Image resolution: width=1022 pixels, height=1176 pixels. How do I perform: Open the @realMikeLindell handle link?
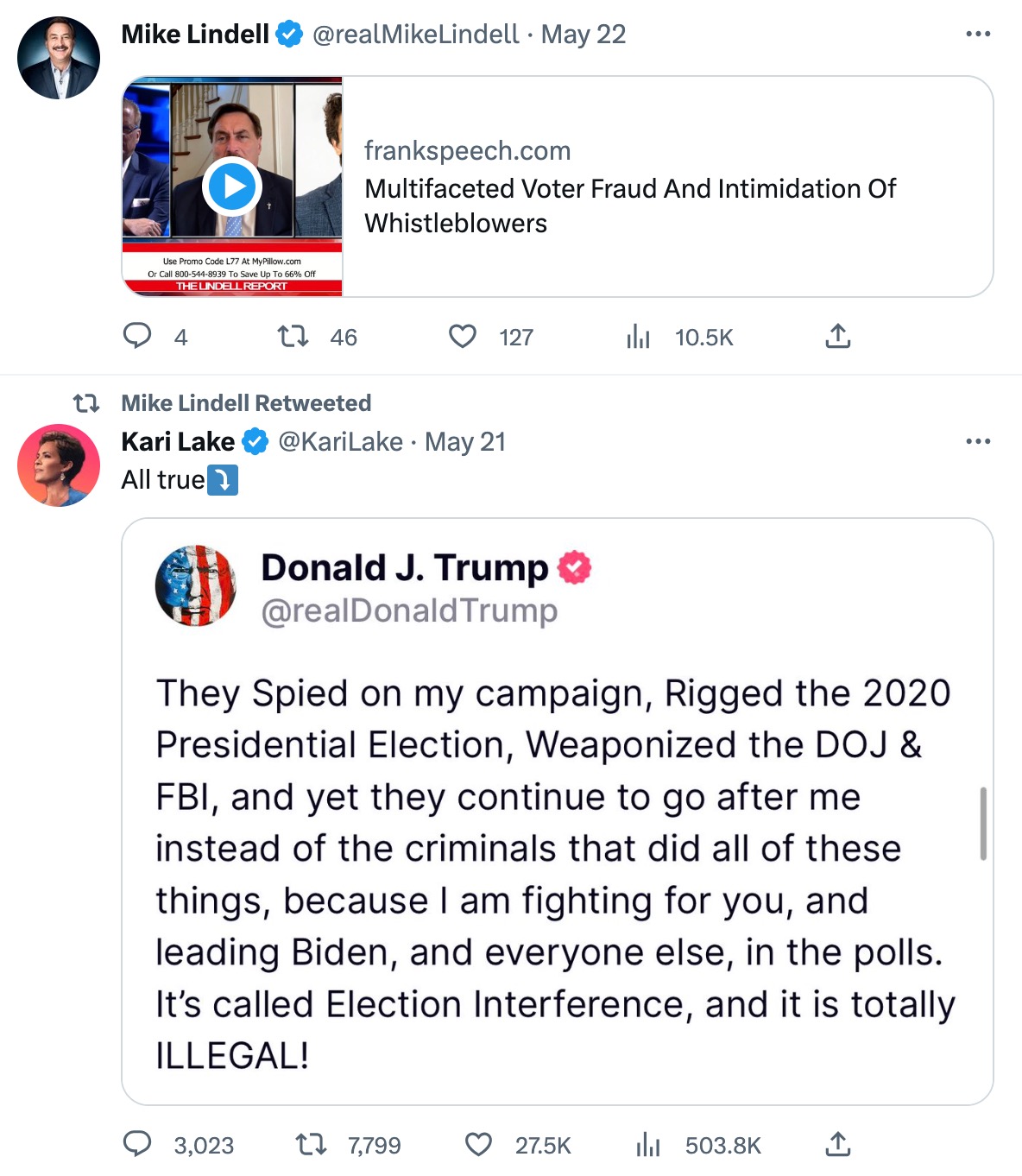click(415, 34)
